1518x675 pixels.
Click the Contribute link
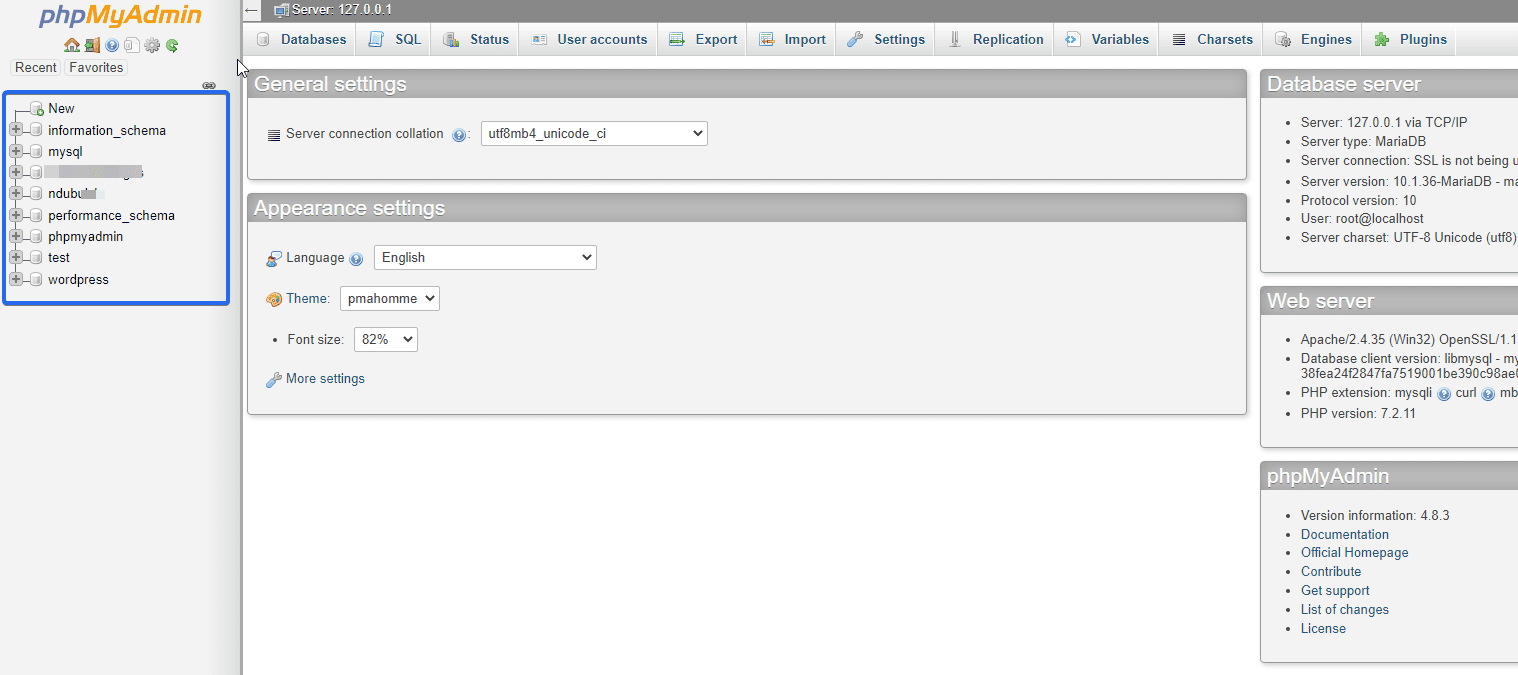(x=1331, y=572)
